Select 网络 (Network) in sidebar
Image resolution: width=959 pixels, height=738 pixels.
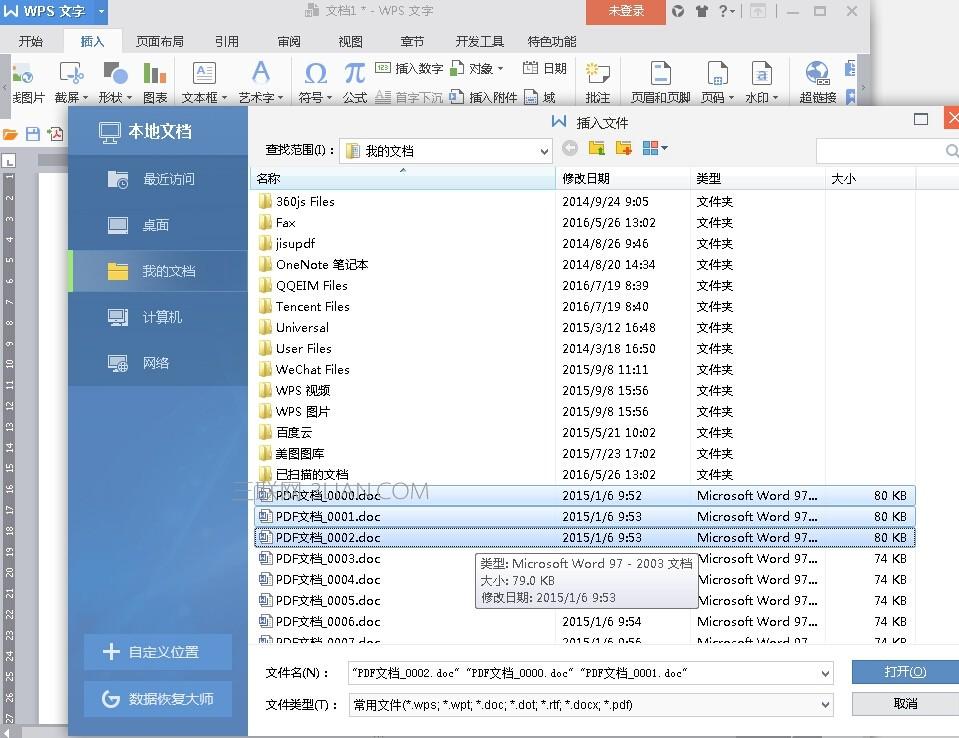[158, 363]
